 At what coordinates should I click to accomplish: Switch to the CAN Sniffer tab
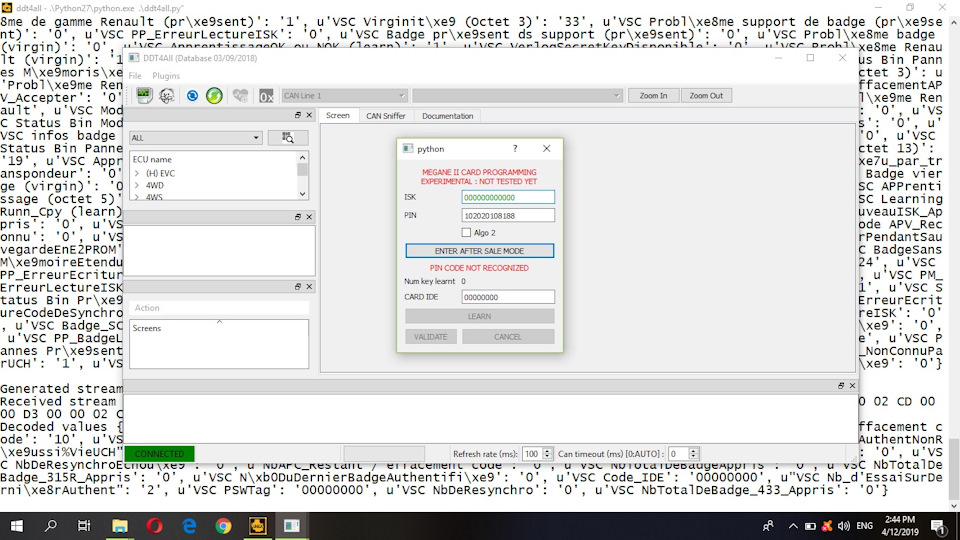[386, 116]
